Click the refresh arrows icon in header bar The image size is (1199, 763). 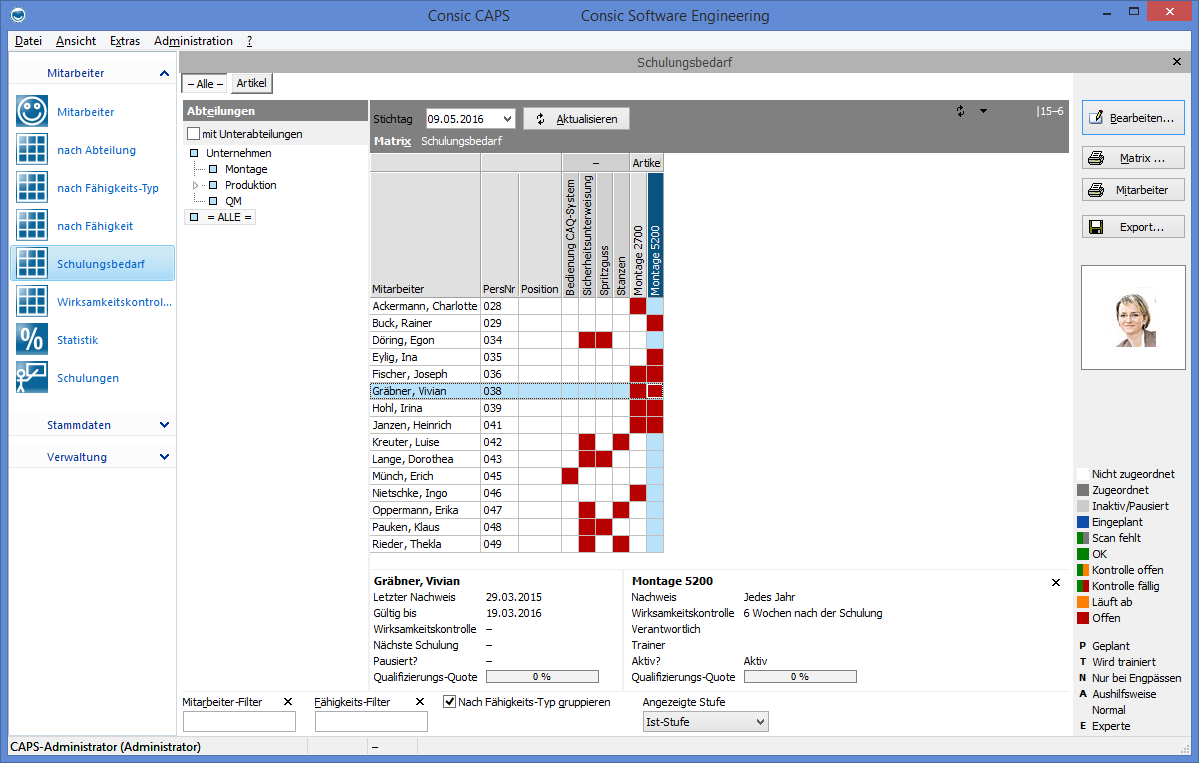[960, 111]
